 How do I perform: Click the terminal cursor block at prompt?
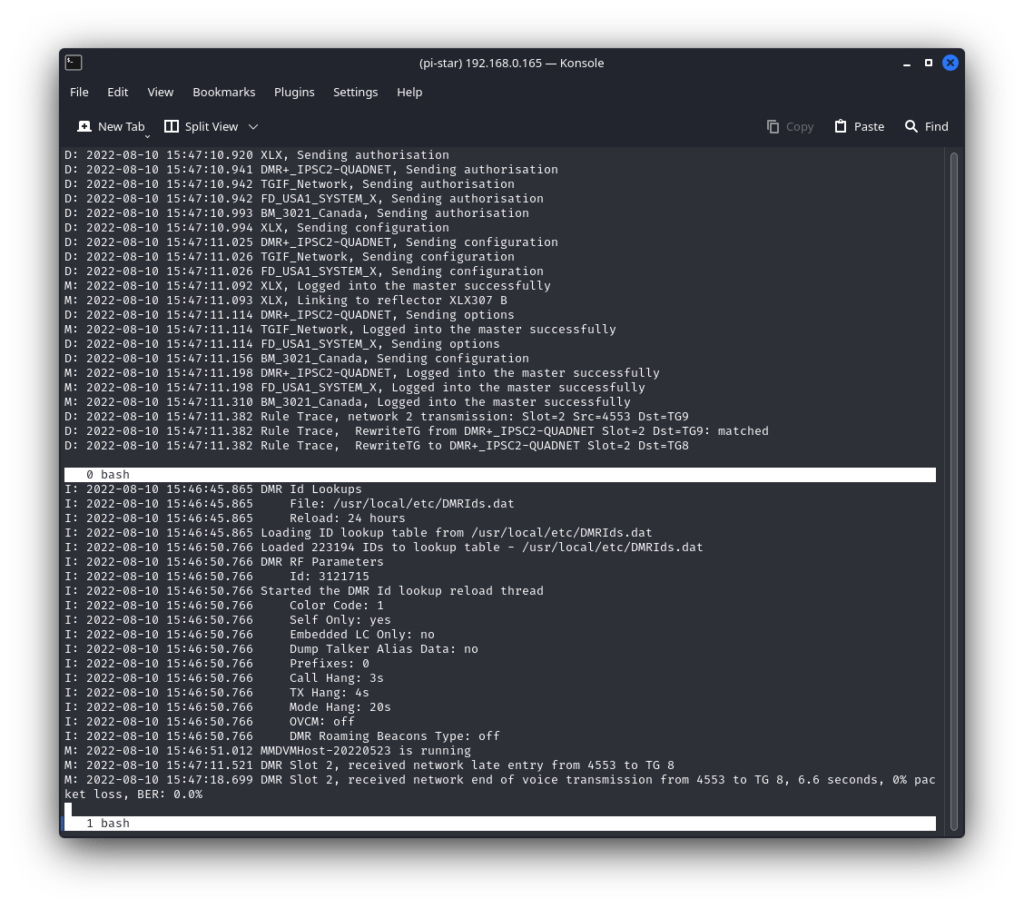tap(68, 809)
